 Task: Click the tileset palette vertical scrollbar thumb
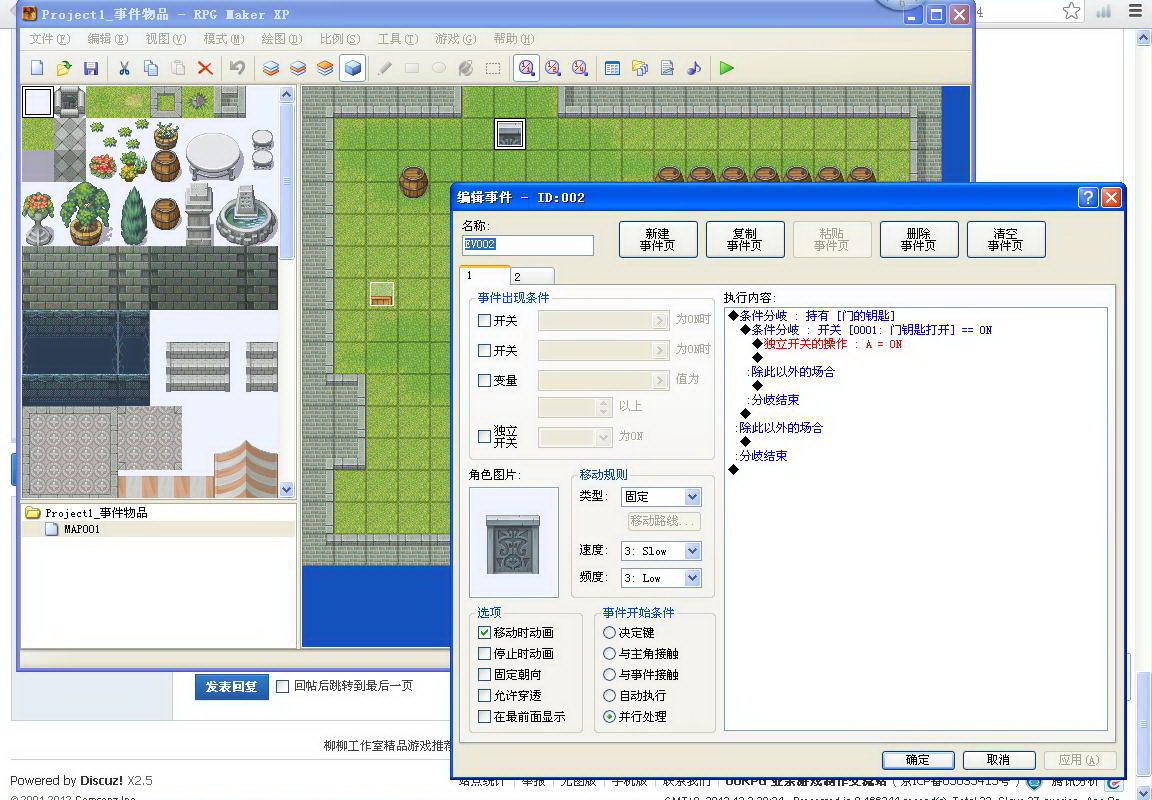click(x=287, y=181)
